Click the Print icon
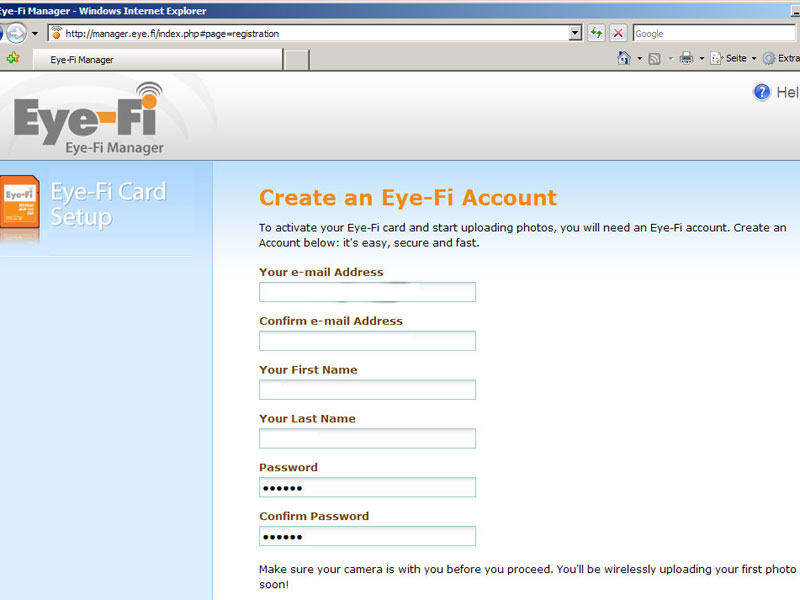This screenshot has height=600, width=800. (686, 58)
